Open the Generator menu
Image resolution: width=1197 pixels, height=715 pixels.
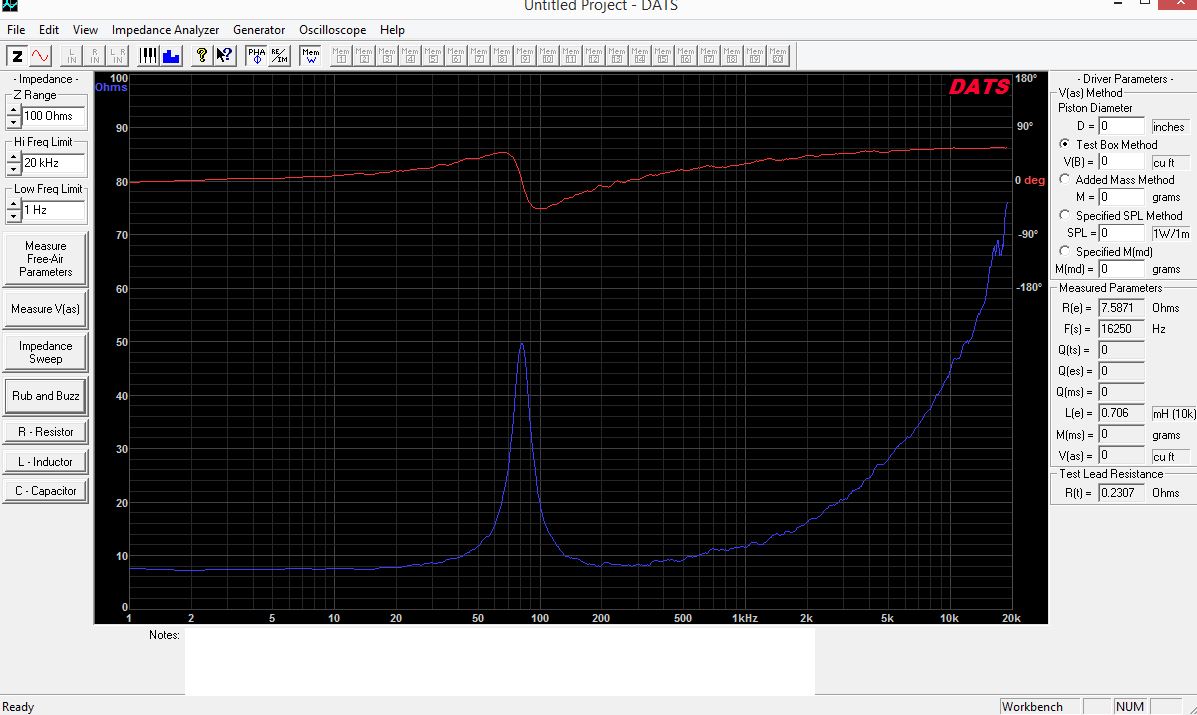259,30
